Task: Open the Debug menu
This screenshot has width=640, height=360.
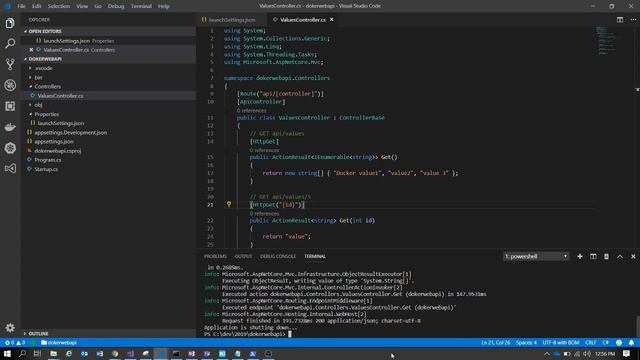Action: (x=116, y=6)
